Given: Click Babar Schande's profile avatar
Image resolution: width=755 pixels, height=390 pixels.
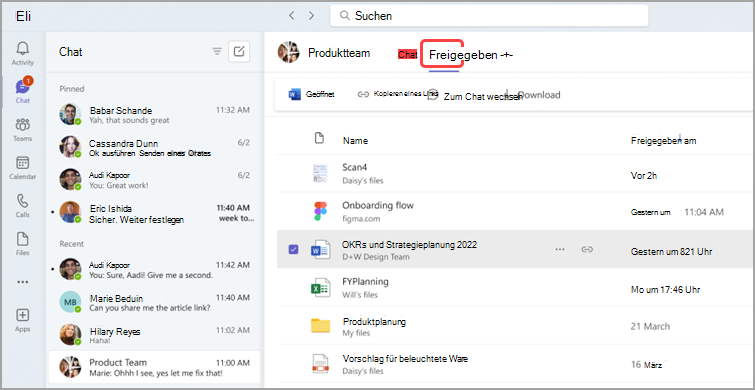Looking at the screenshot, I should pos(70,114).
